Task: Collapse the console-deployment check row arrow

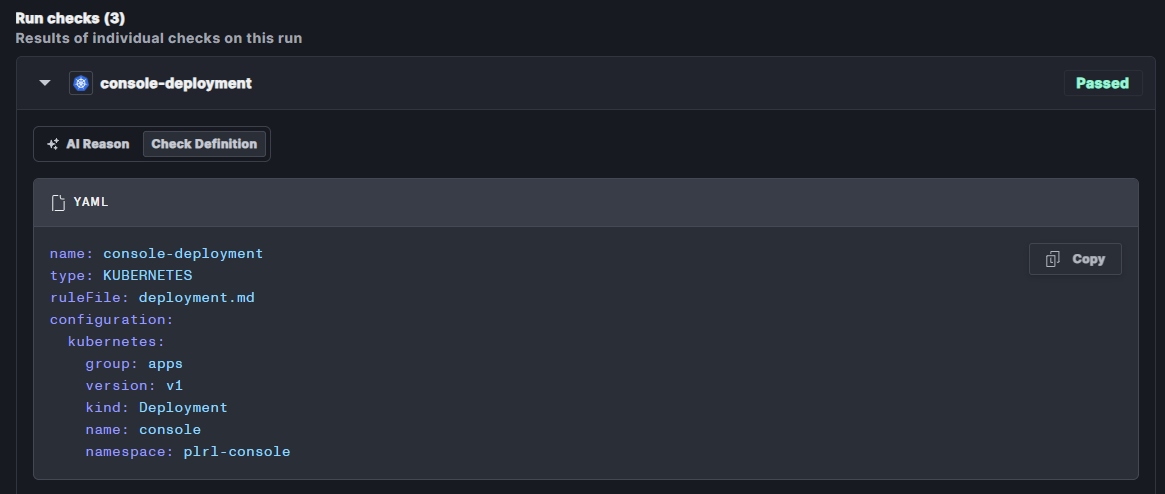Action: tap(44, 83)
